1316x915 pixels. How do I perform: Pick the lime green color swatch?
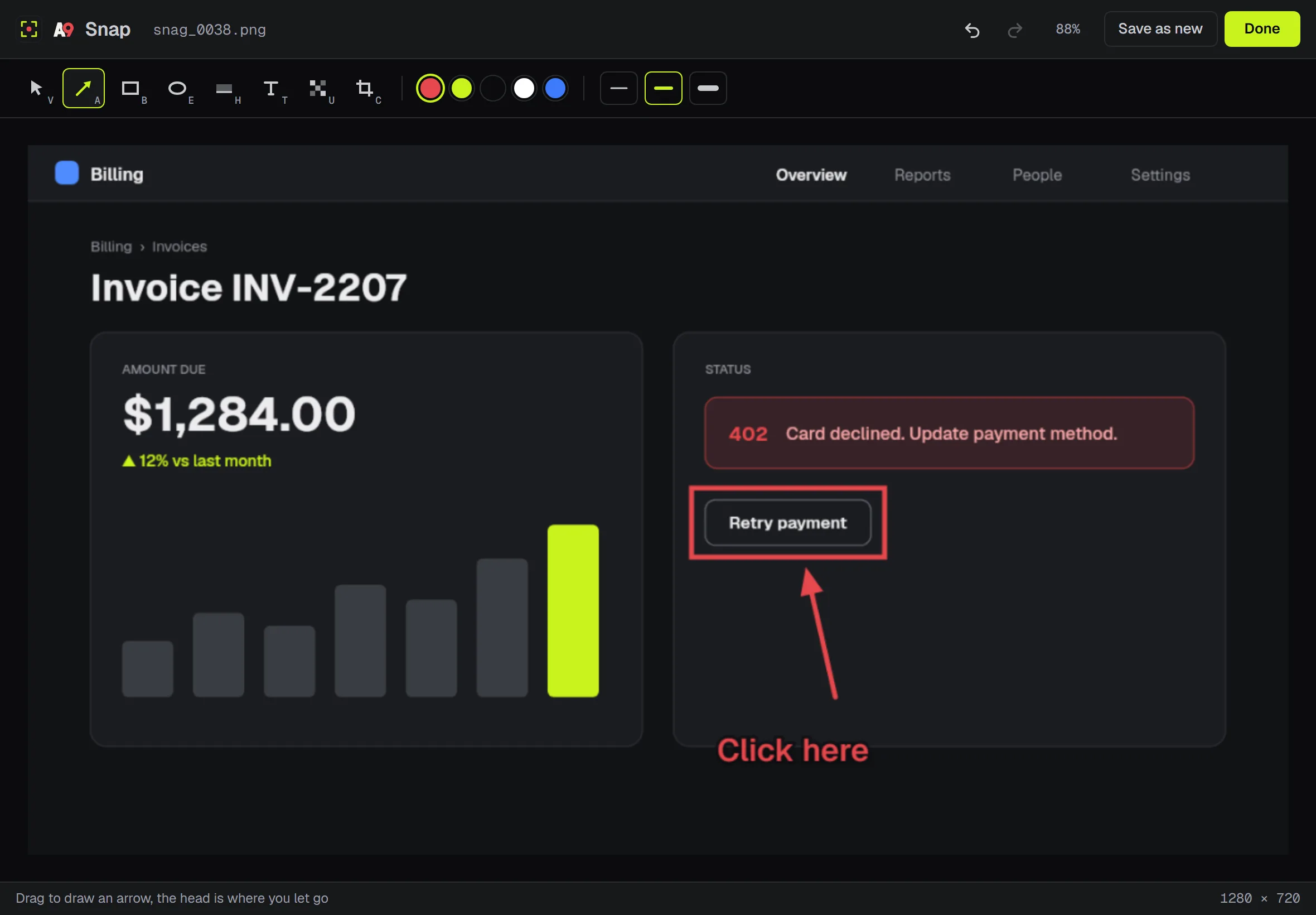pos(462,88)
